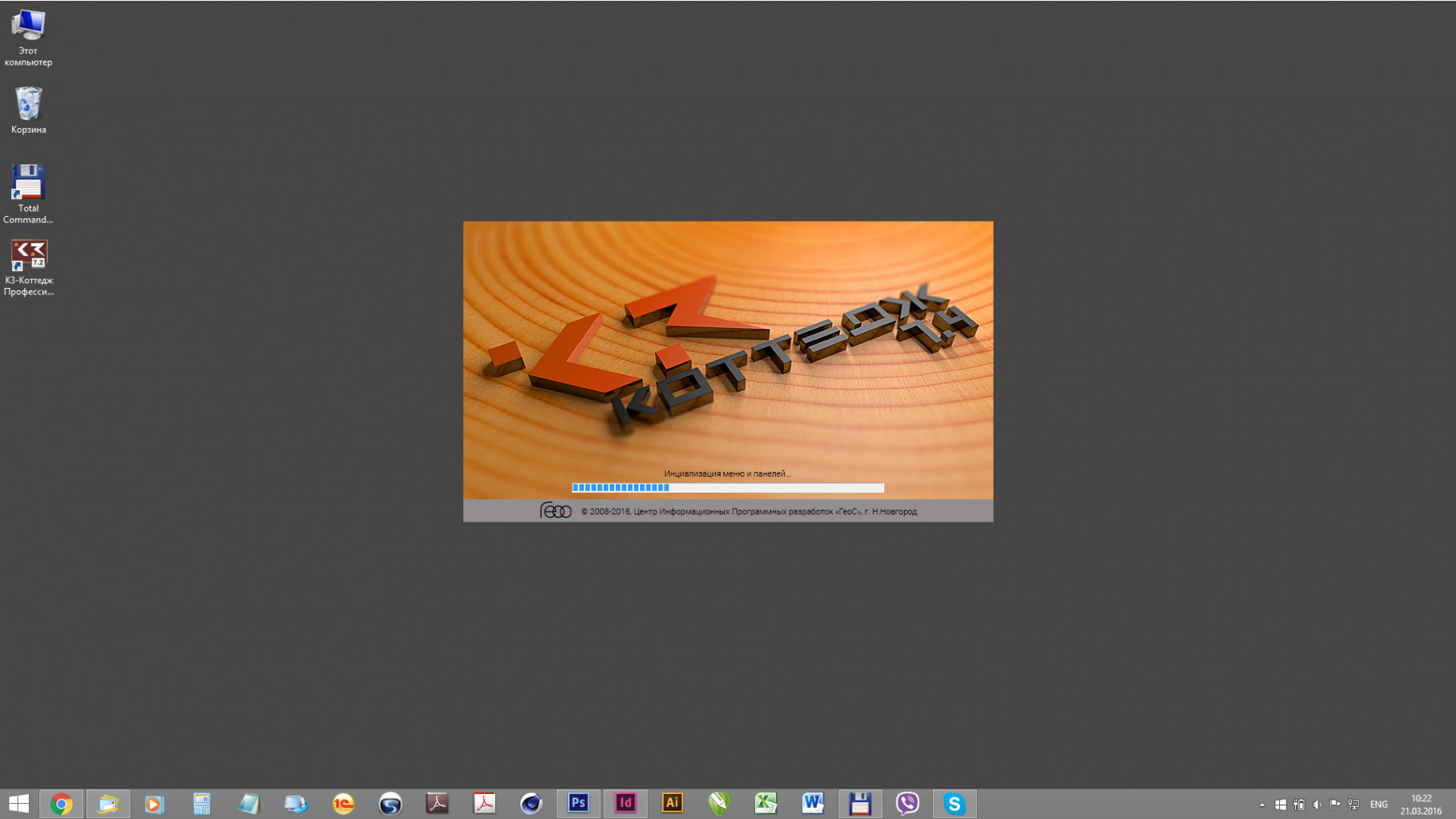Select the Total Commander desktop shortcut
1456x819 pixels.
pos(28,194)
